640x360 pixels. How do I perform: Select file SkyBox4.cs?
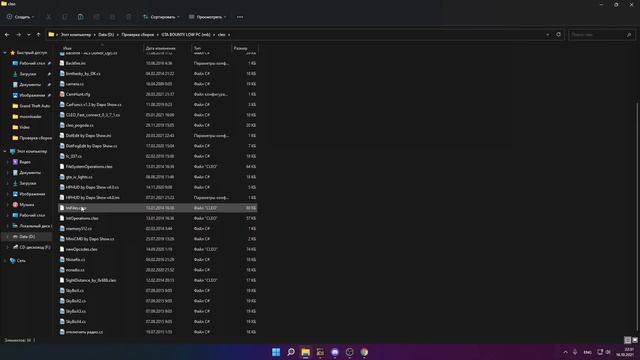[158, 322]
